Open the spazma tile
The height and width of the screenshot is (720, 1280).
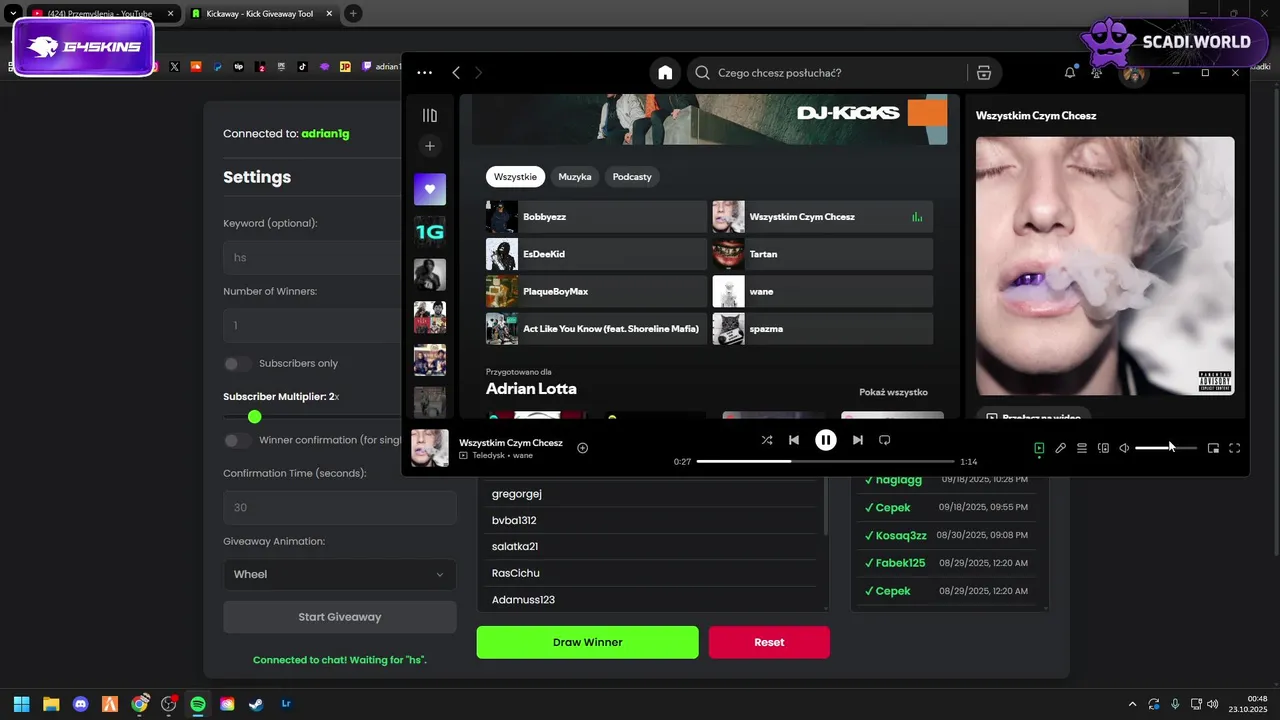[822, 329]
